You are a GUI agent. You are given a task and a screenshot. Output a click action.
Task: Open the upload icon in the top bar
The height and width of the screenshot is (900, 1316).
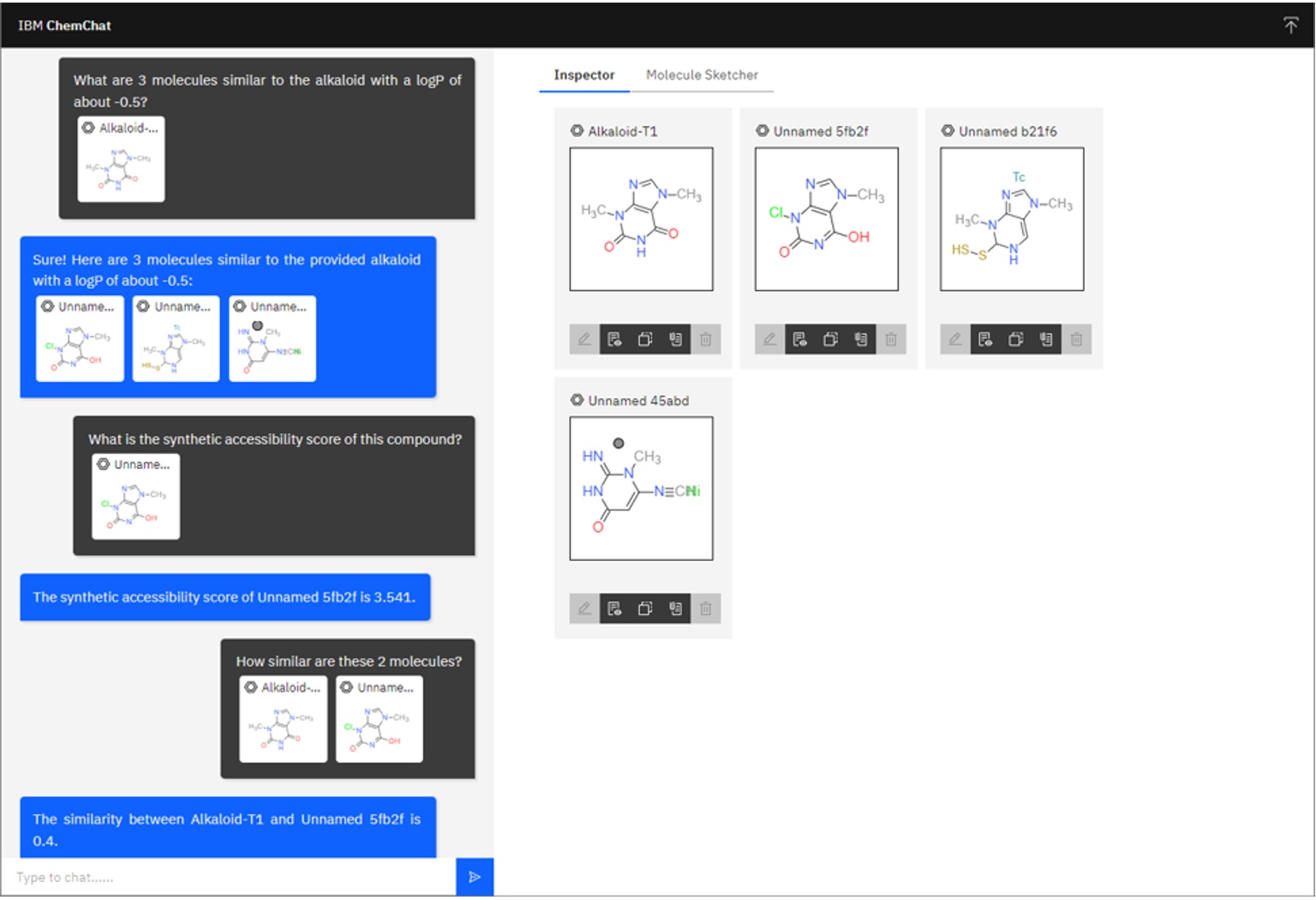(1291, 27)
